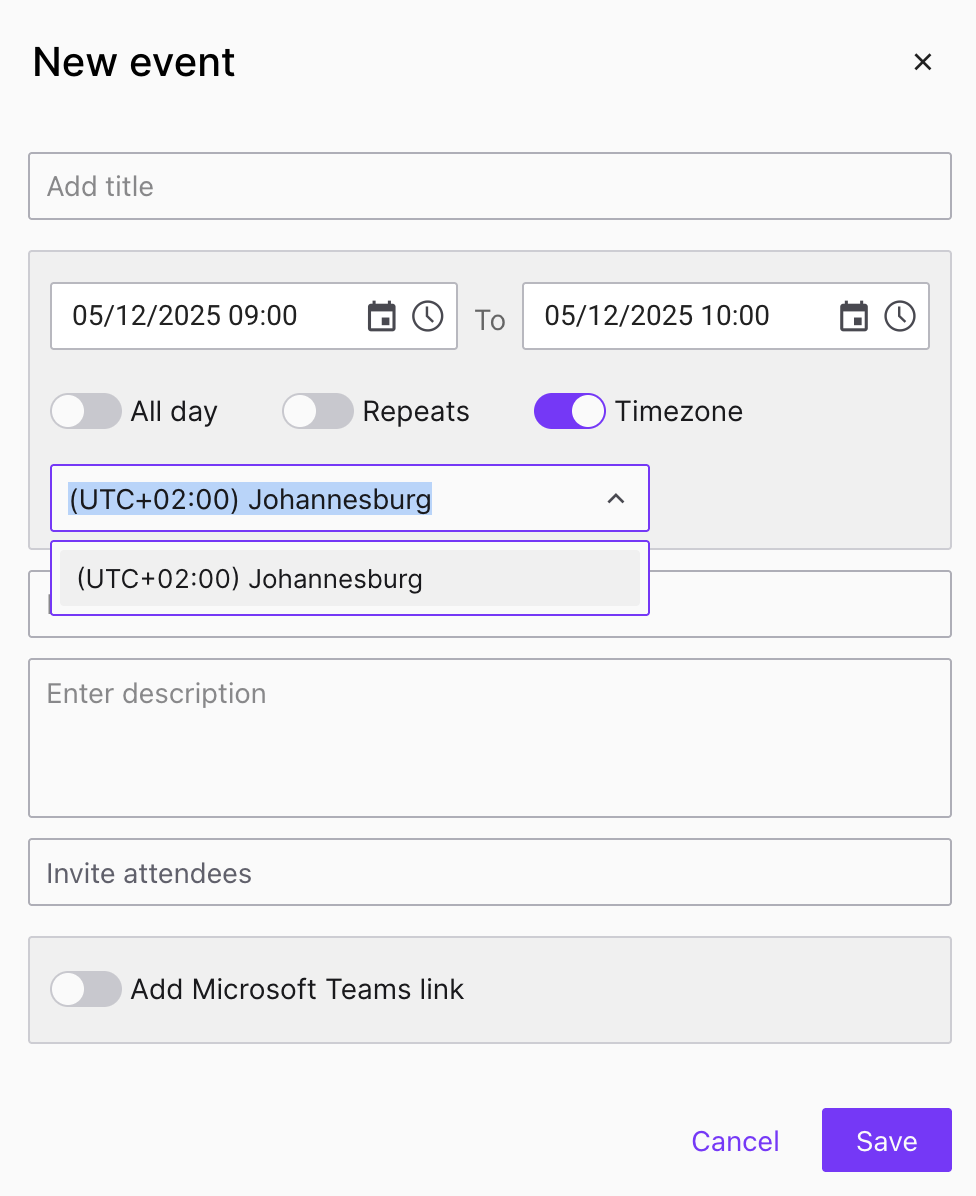Save the new event
Viewport: 976px width, 1196px height.
(887, 1140)
